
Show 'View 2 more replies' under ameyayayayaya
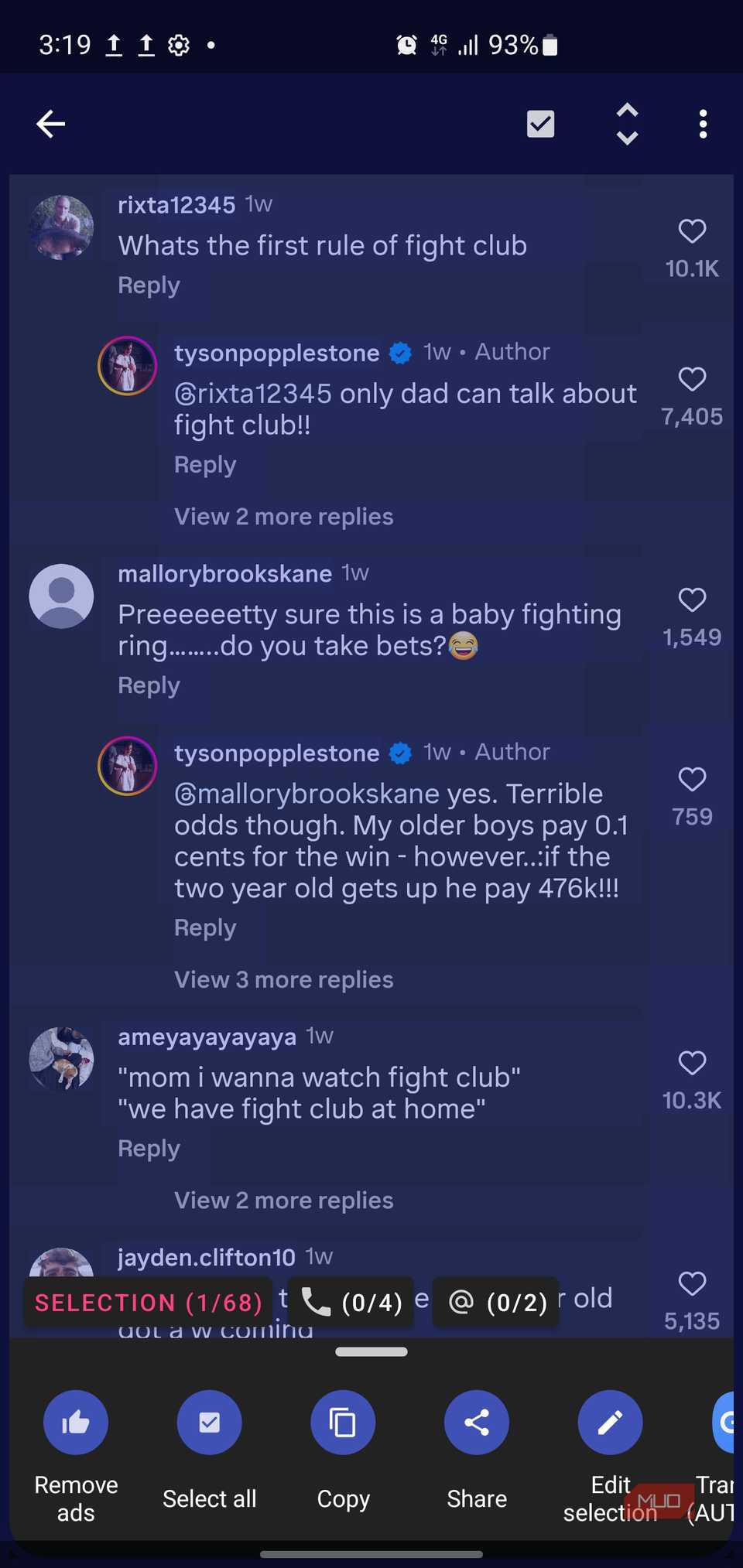click(283, 1200)
